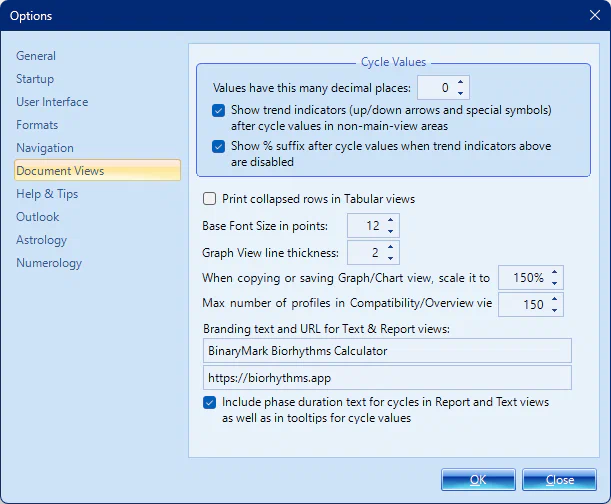This screenshot has width=611, height=504.
Task: Go to the Astrology options category
Action: pyautogui.click(x=41, y=240)
